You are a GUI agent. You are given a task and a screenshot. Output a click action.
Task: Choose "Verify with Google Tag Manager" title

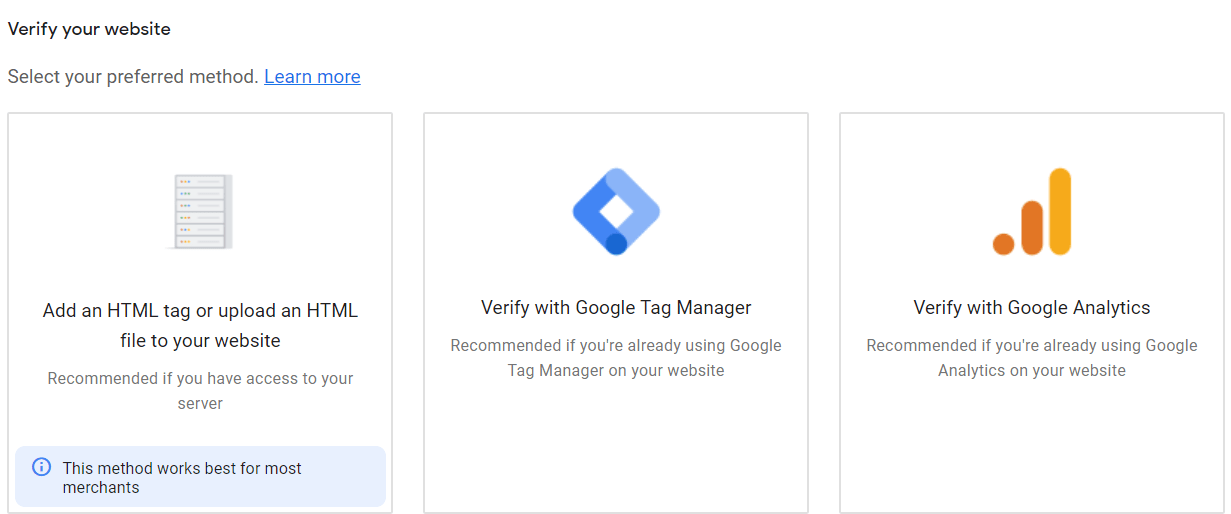[x=616, y=307]
